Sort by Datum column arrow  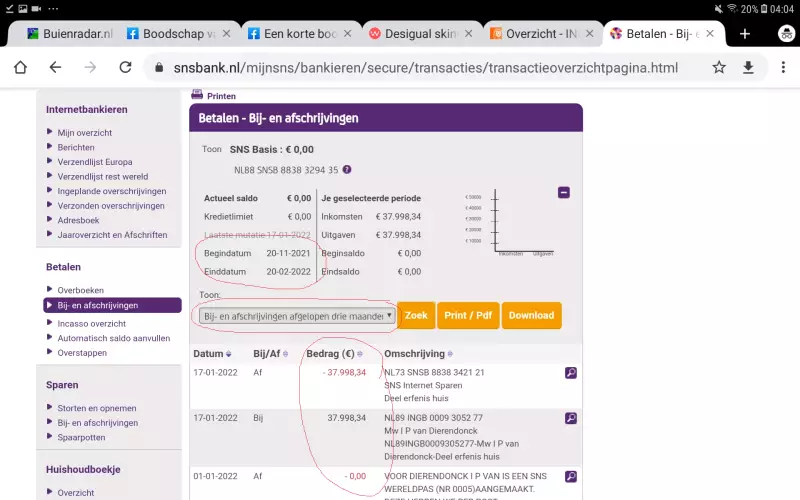tap(229, 354)
